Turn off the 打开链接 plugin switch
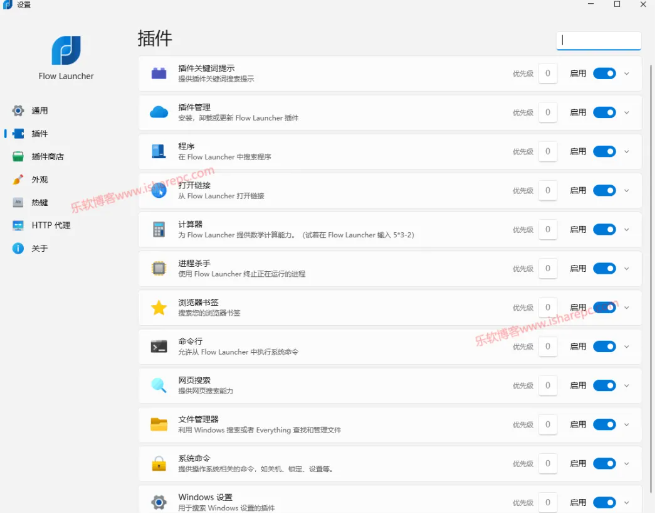 (x=604, y=190)
